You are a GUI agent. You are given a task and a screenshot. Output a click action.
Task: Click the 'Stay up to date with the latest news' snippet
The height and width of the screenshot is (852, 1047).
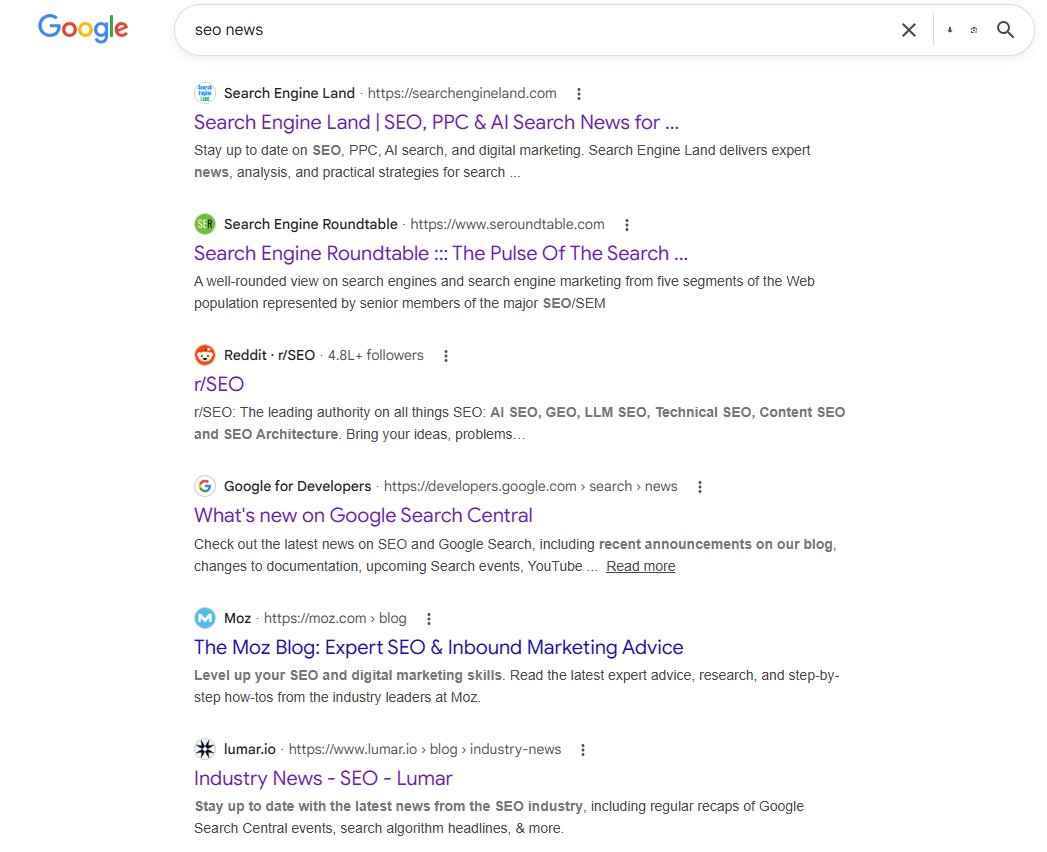499,817
